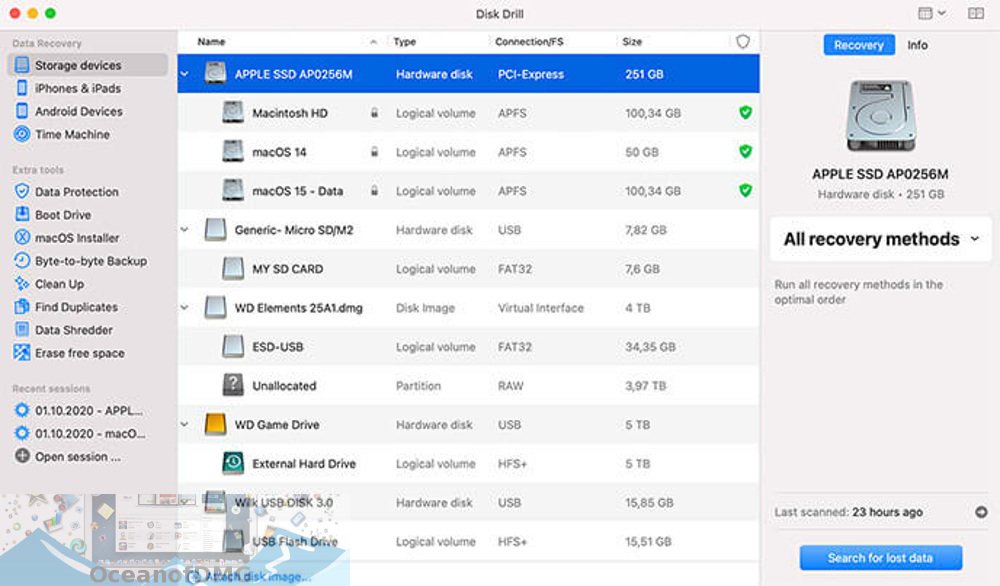Click Search for lost data button
This screenshot has width=1000, height=586.
(881, 558)
